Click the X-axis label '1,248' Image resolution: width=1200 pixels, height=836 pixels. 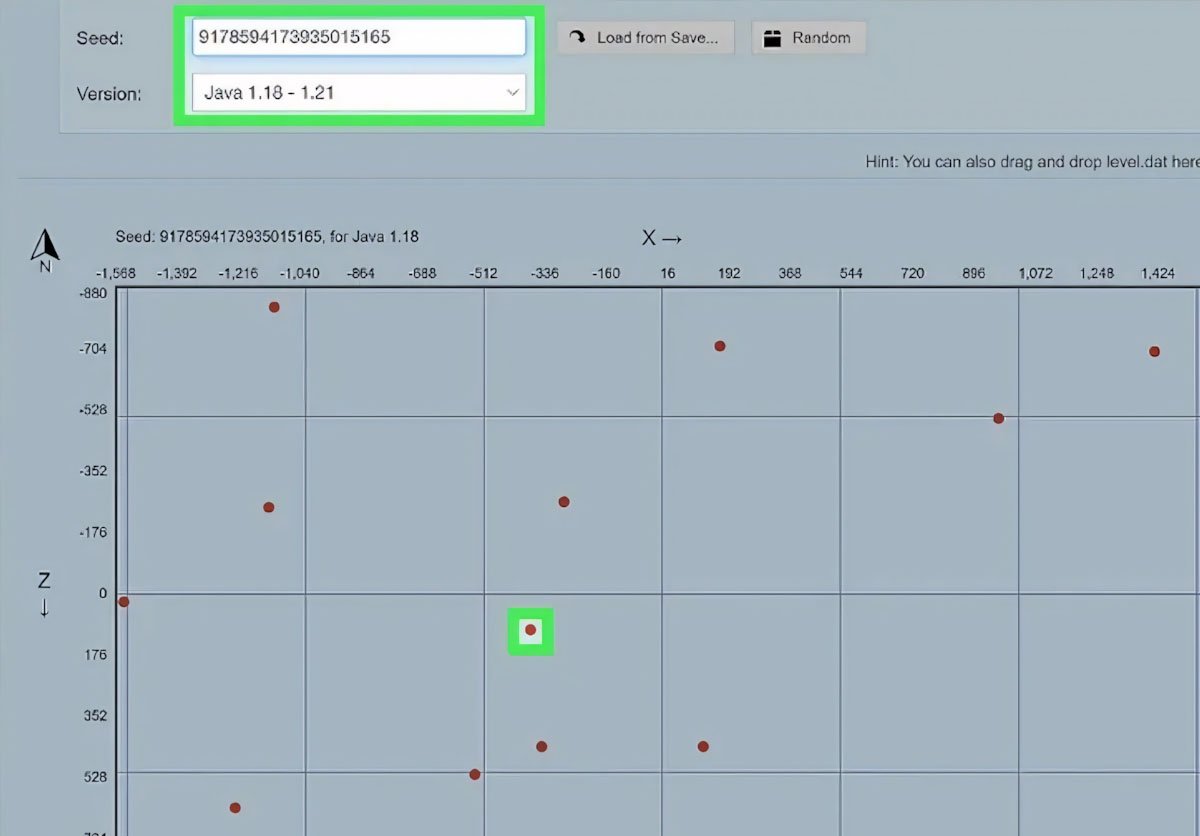pyautogui.click(x=1097, y=273)
